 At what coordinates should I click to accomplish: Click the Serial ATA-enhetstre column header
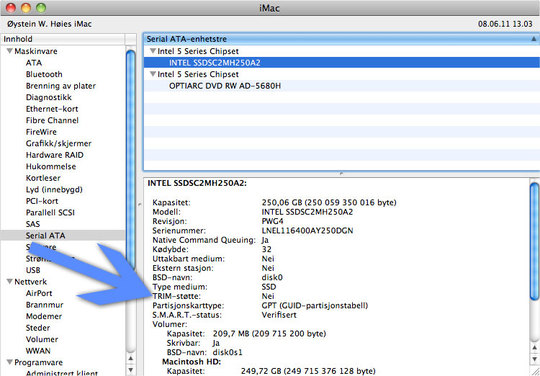click(341, 39)
